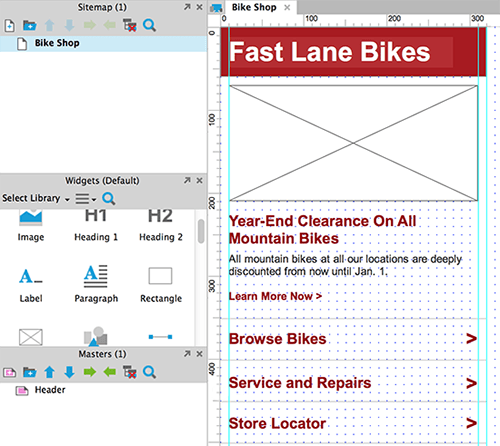Move master down with blue arrow
Screen dimensions: 500x446
click(69, 372)
